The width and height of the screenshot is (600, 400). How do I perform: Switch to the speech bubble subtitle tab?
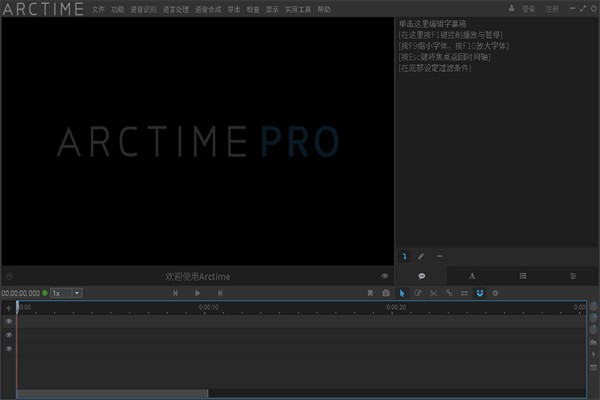coord(422,276)
